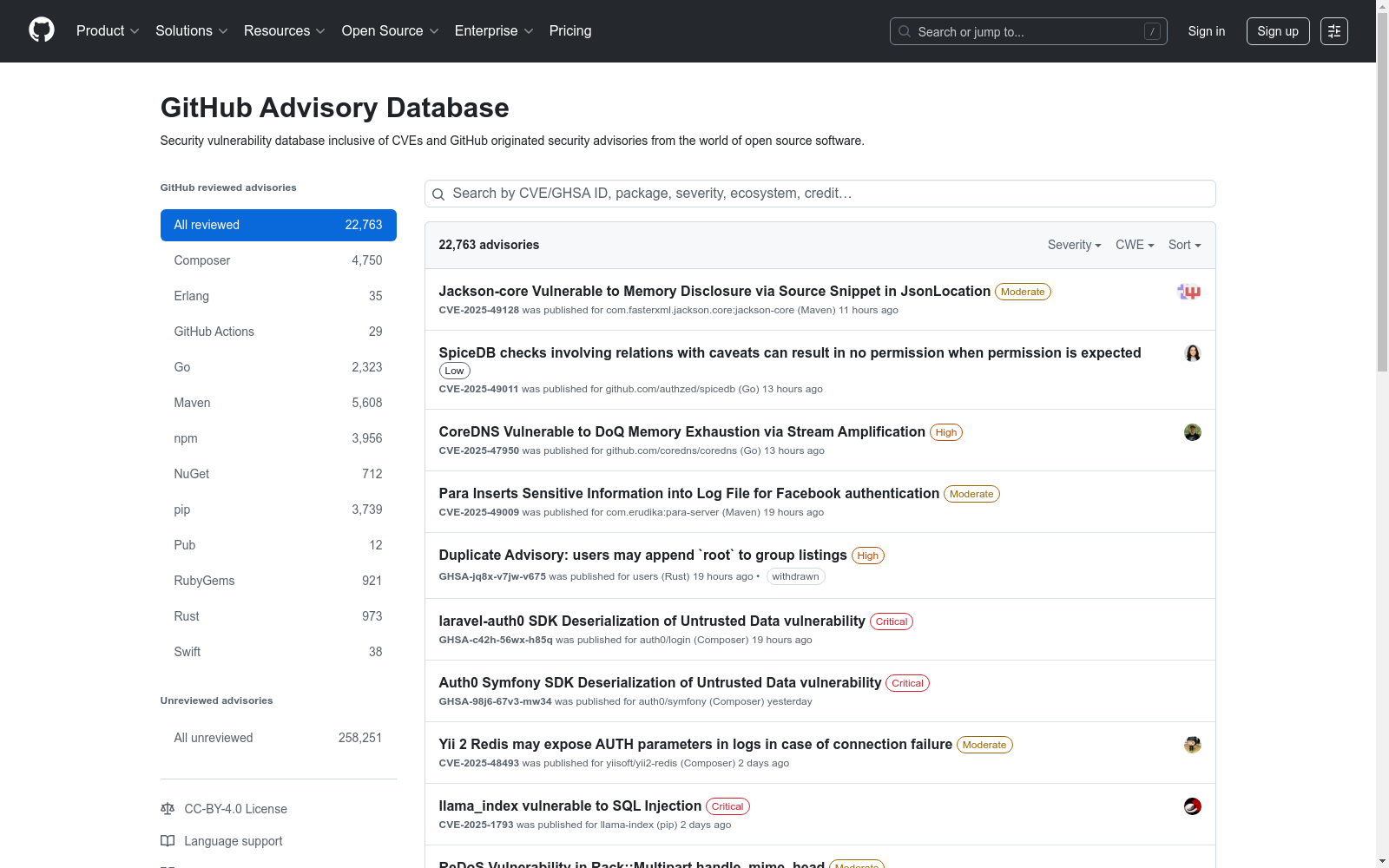
Task: Click the advisory search input field
Action: pos(820,194)
